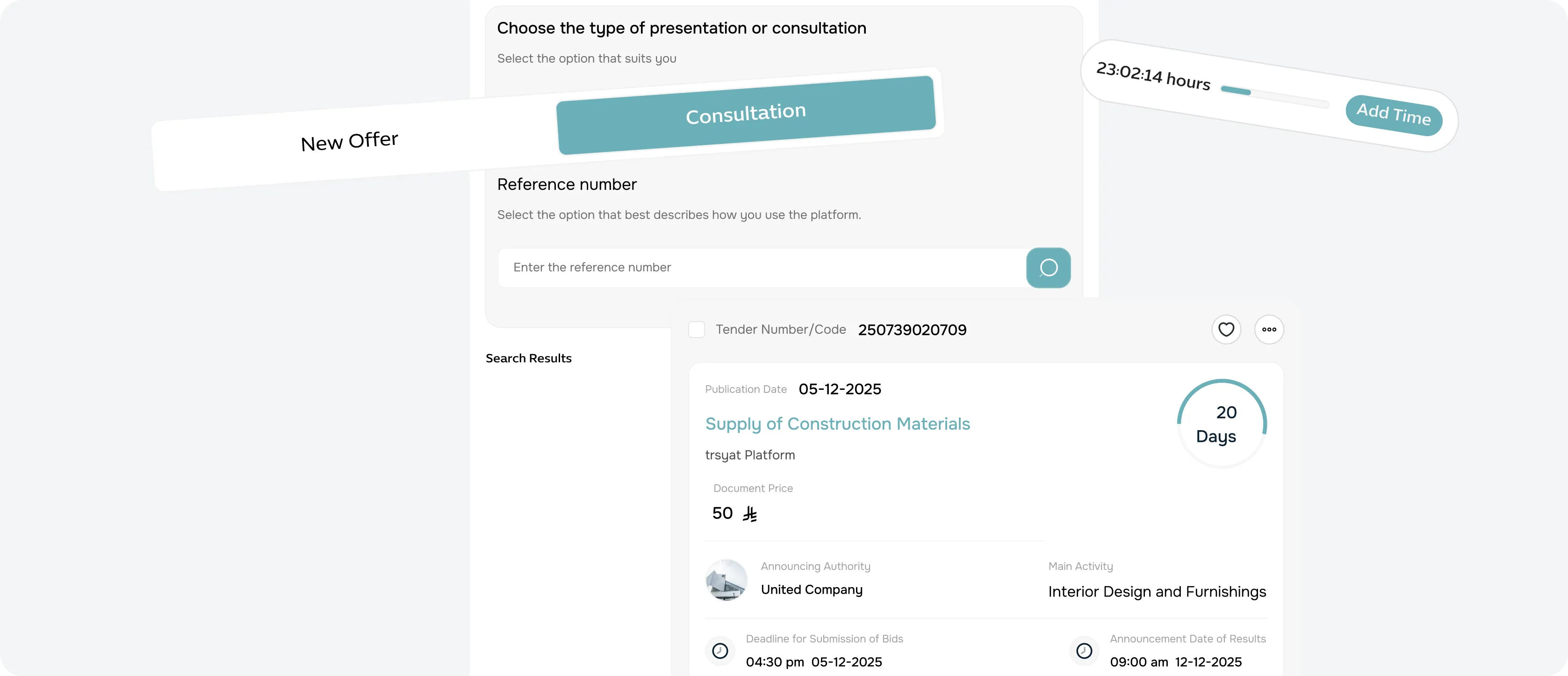Click the Saudi riyal currency icon beside 50
Screen dimensions: 1568x676
[x=750, y=514]
